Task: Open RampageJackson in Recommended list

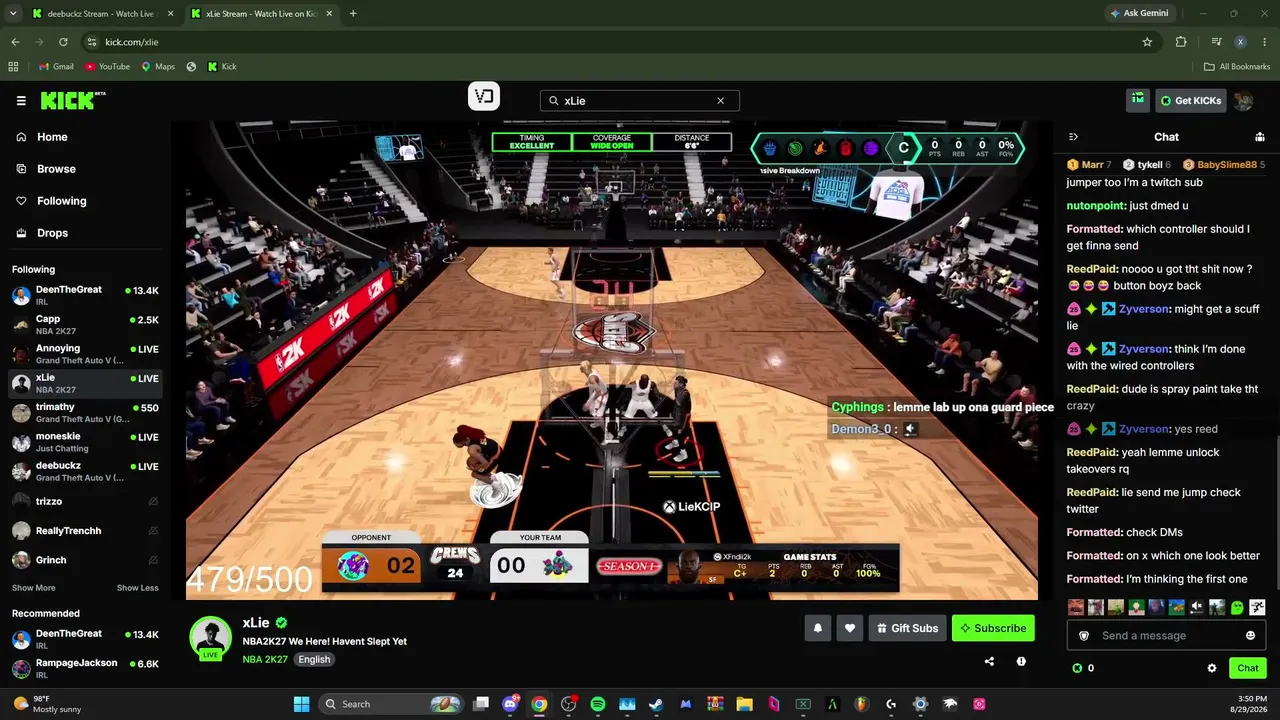Action: (x=85, y=668)
